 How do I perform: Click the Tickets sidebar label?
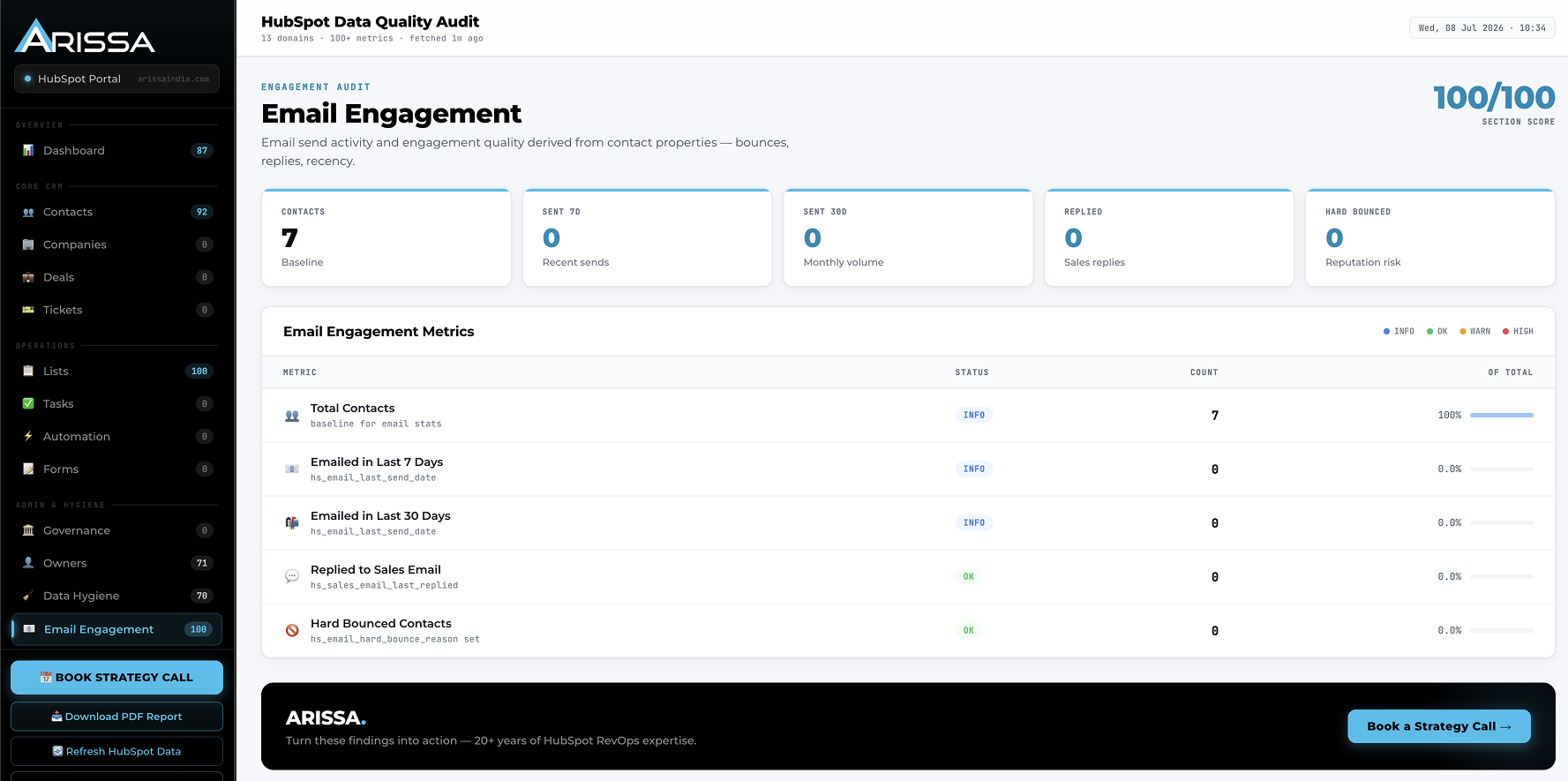click(63, 311)
